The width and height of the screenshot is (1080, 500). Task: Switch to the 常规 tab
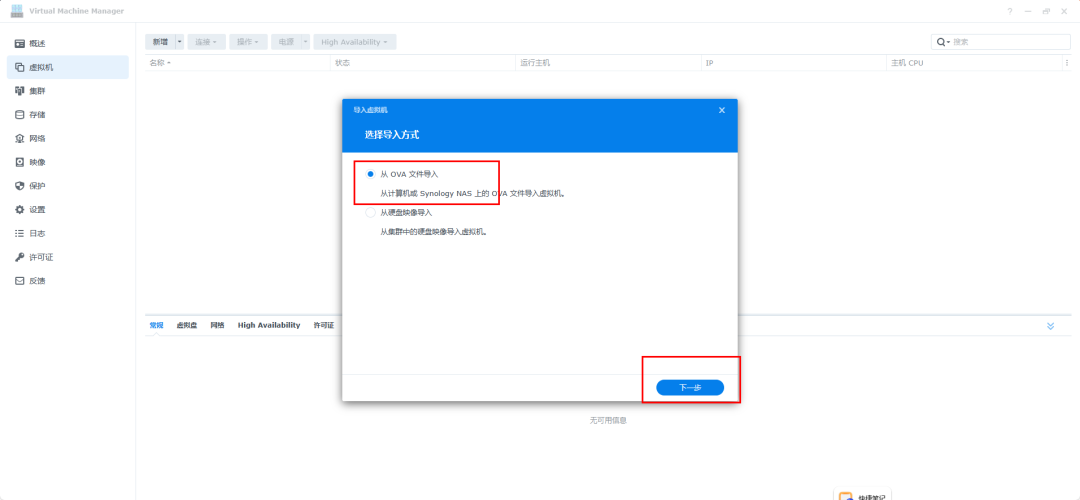[156, 325]
